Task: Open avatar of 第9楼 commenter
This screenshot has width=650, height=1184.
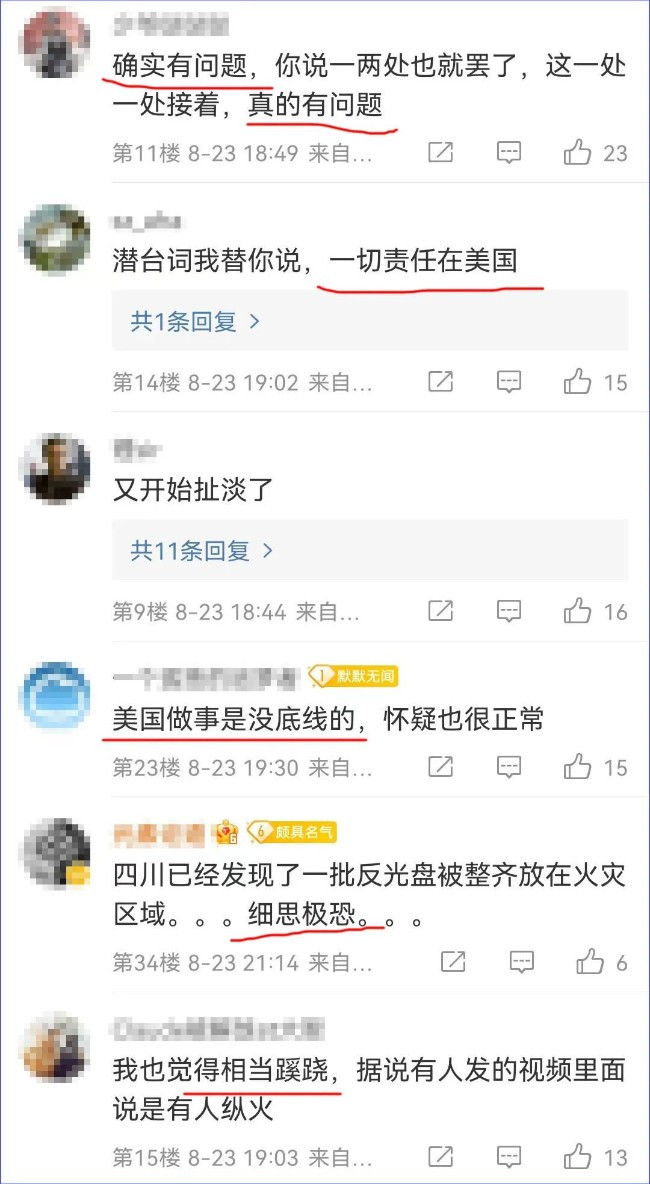Action: (55, 468)
